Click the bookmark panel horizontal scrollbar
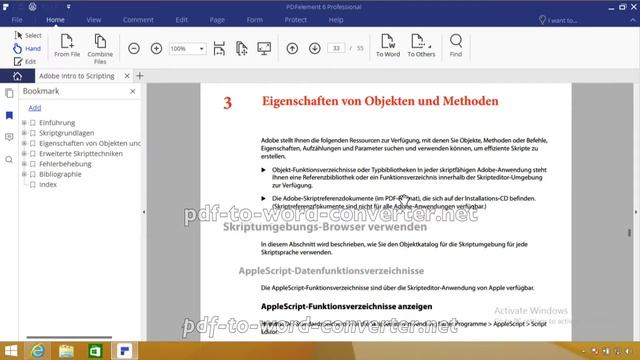Image resolution: width=640 pixels, height=360 pixels. (69, 337)
